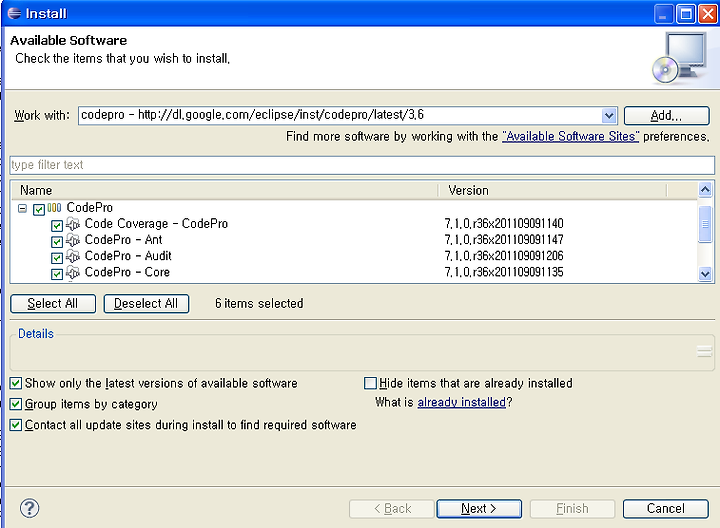Uncheck the CodePro category checkbox
Screen dimensions: 720x528
coord(39,209)
